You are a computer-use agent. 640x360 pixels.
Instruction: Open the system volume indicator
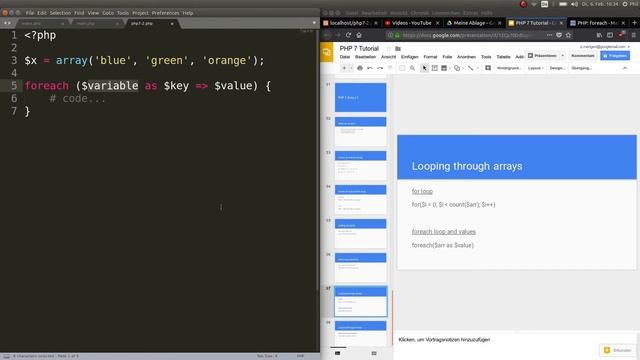coord(574,4)
